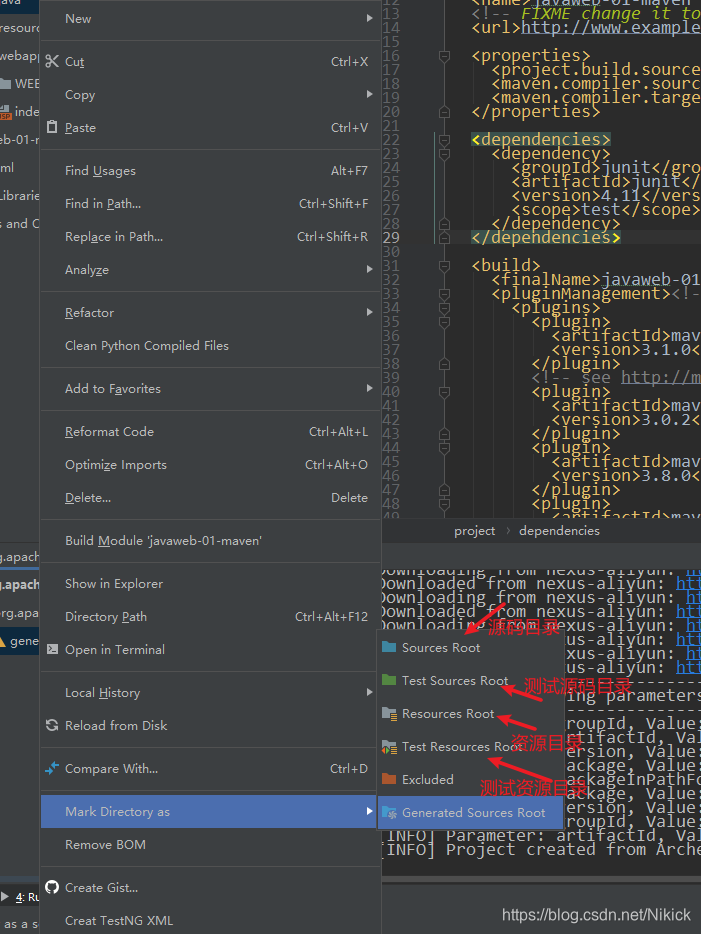Collapse the plugins fold on line 34
701x934 pixels.
444,308
